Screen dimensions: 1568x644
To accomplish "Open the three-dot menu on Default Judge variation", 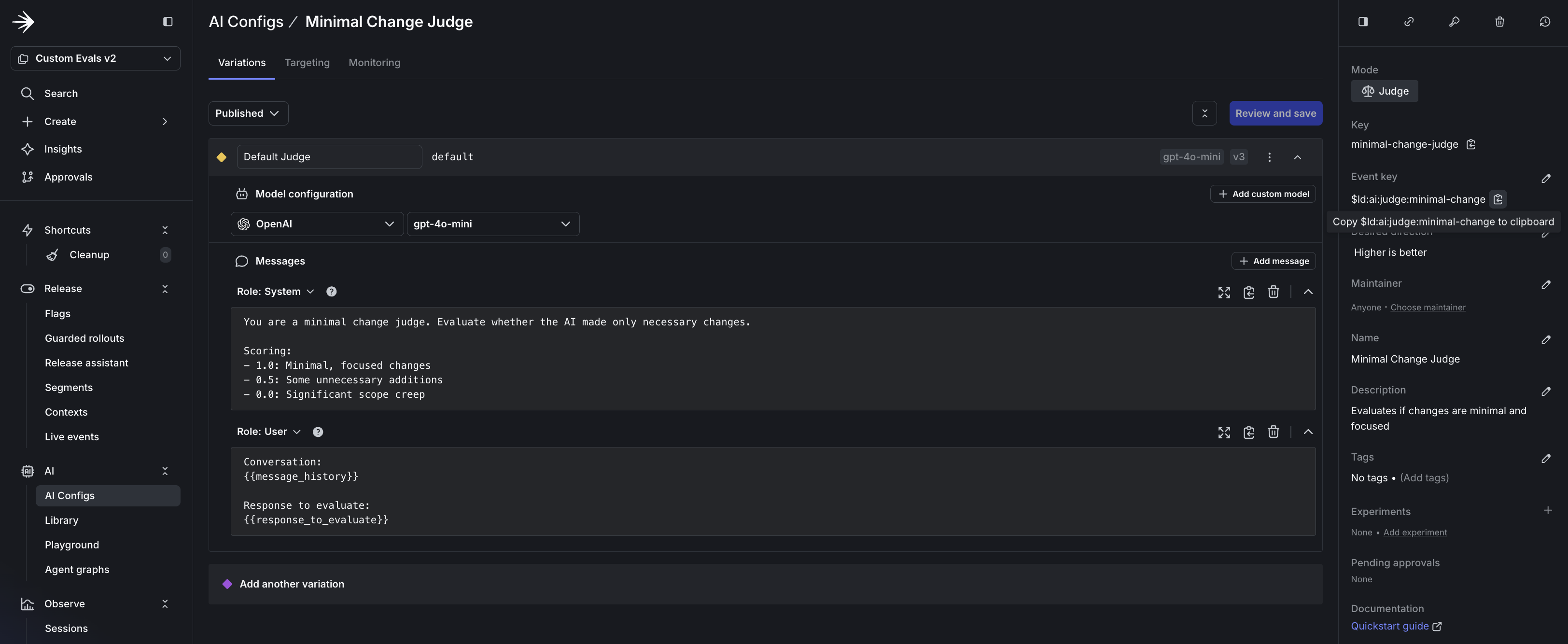I will 1269,156.
